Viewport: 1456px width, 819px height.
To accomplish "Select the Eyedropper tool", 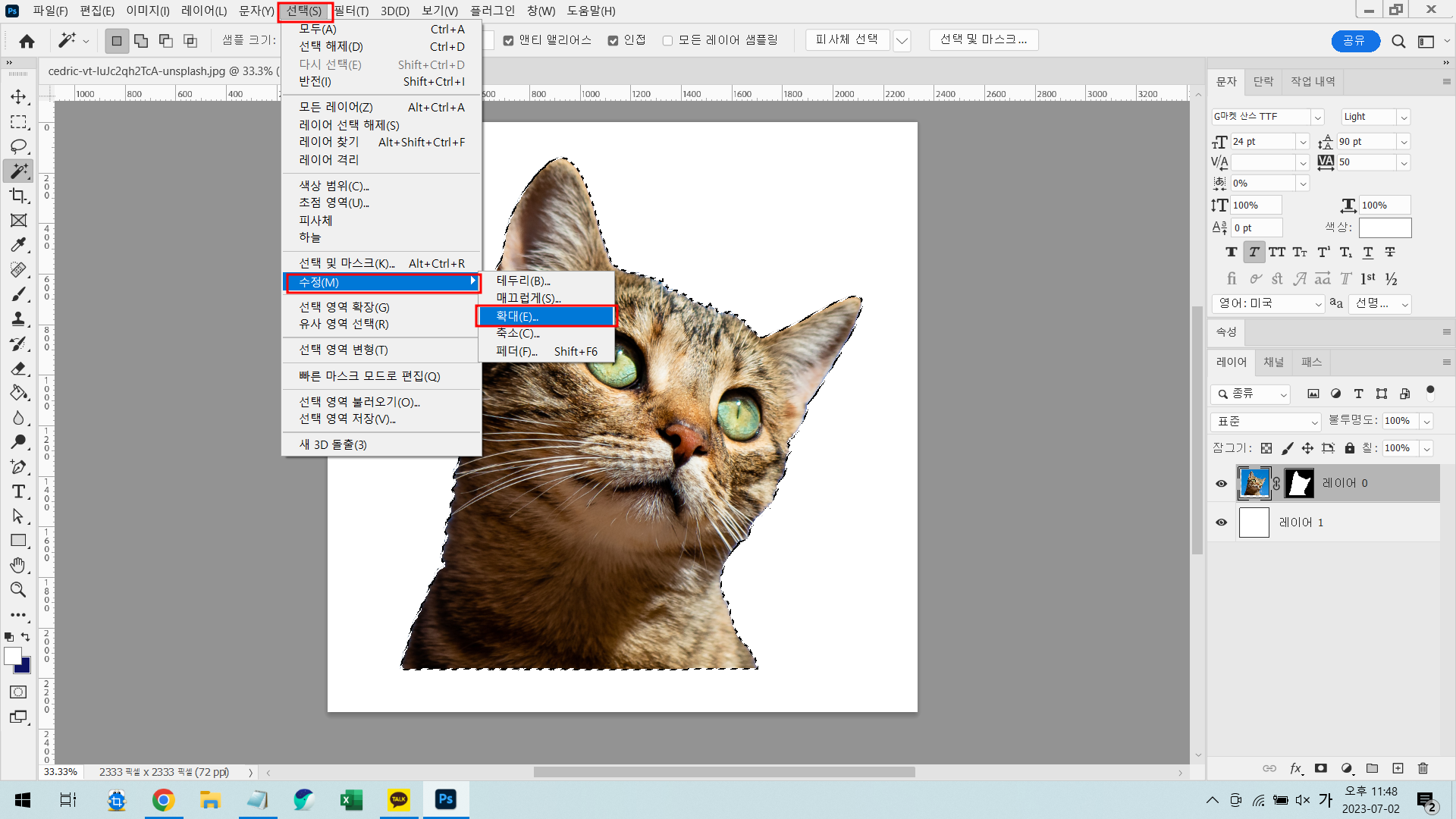I will [18, 245].
